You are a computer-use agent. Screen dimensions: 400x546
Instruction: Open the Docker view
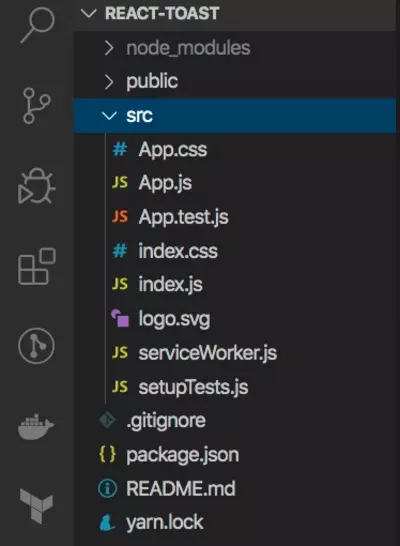pos(36,426)
